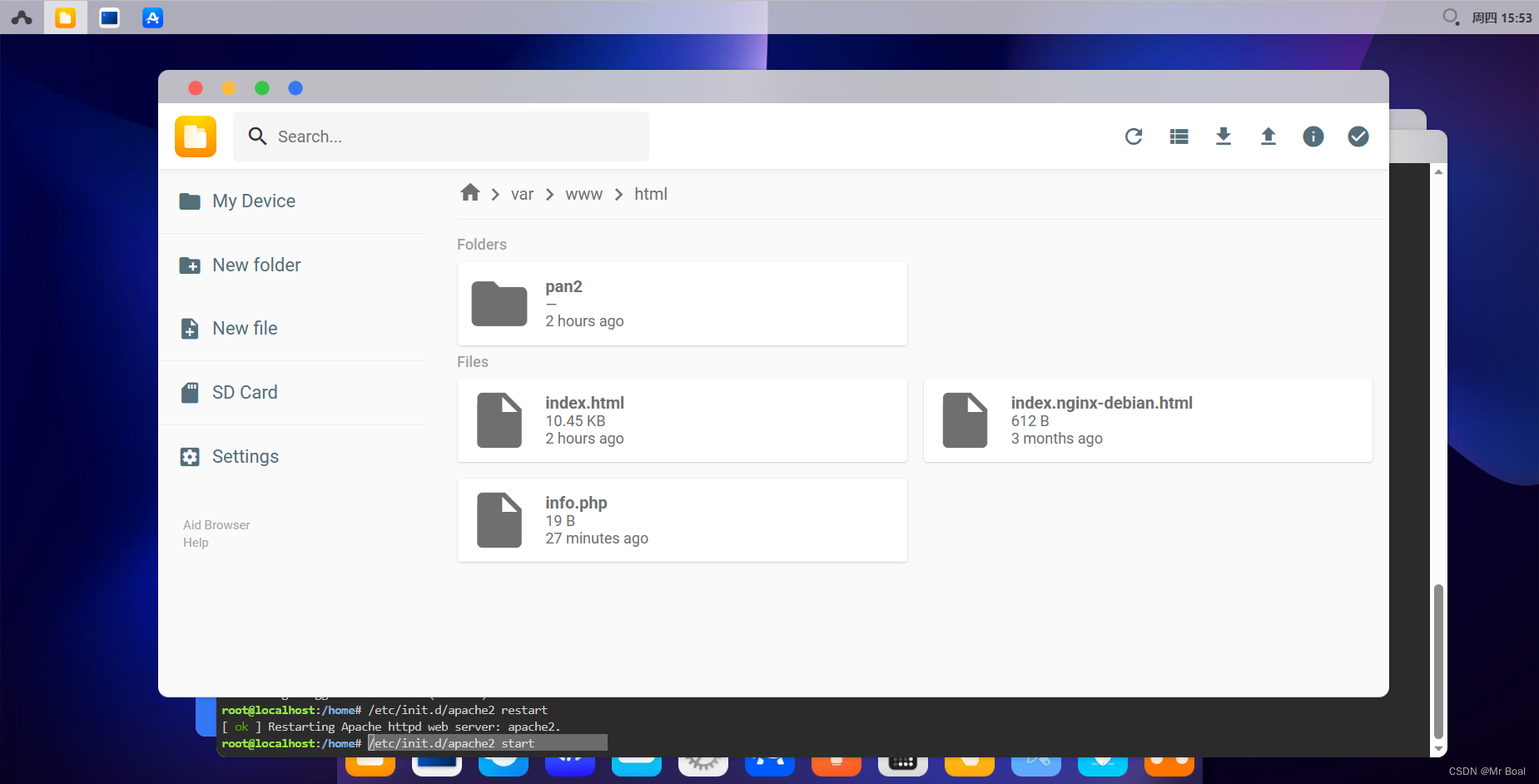
Task: Show file info panel
Action: pyautogui.click(x=1313, y=136)
